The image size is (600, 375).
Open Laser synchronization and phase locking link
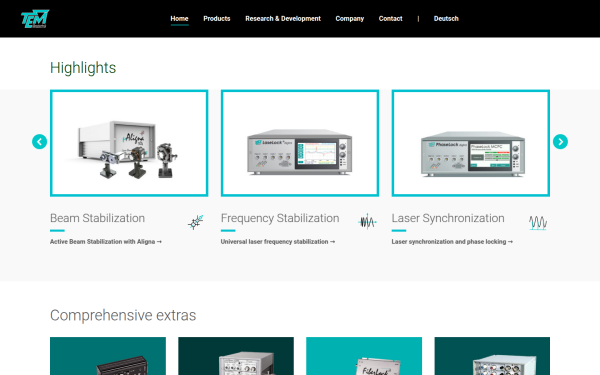click(x=452, y=241)
